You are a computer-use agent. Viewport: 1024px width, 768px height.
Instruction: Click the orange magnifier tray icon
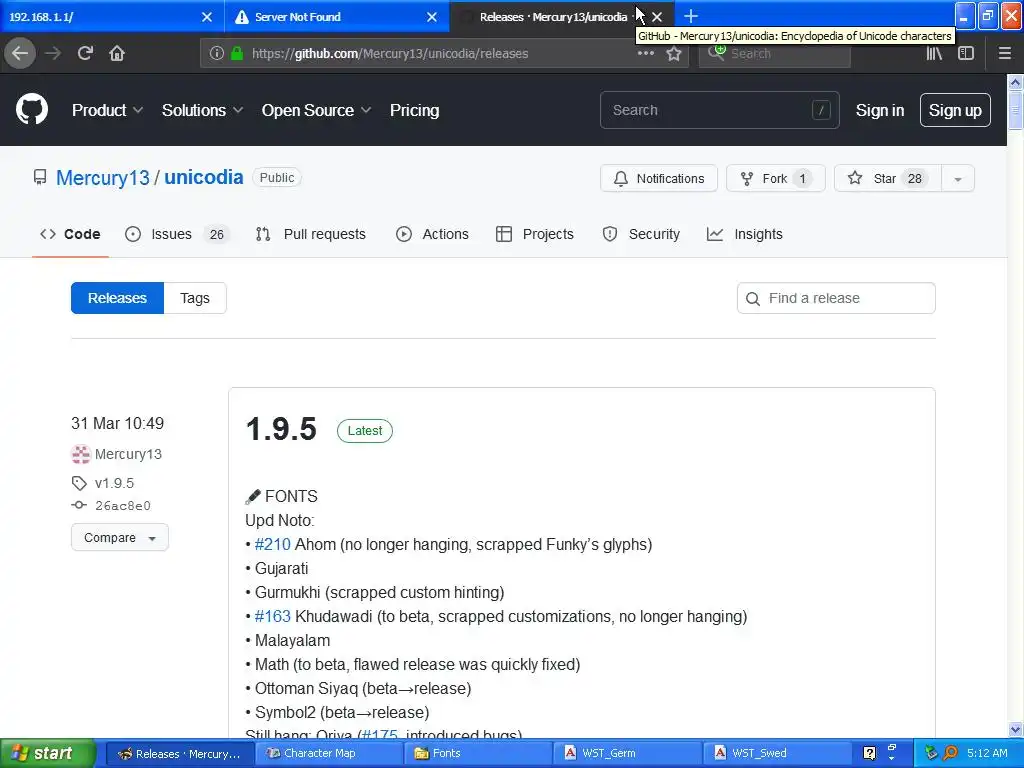tap(951, 753)
